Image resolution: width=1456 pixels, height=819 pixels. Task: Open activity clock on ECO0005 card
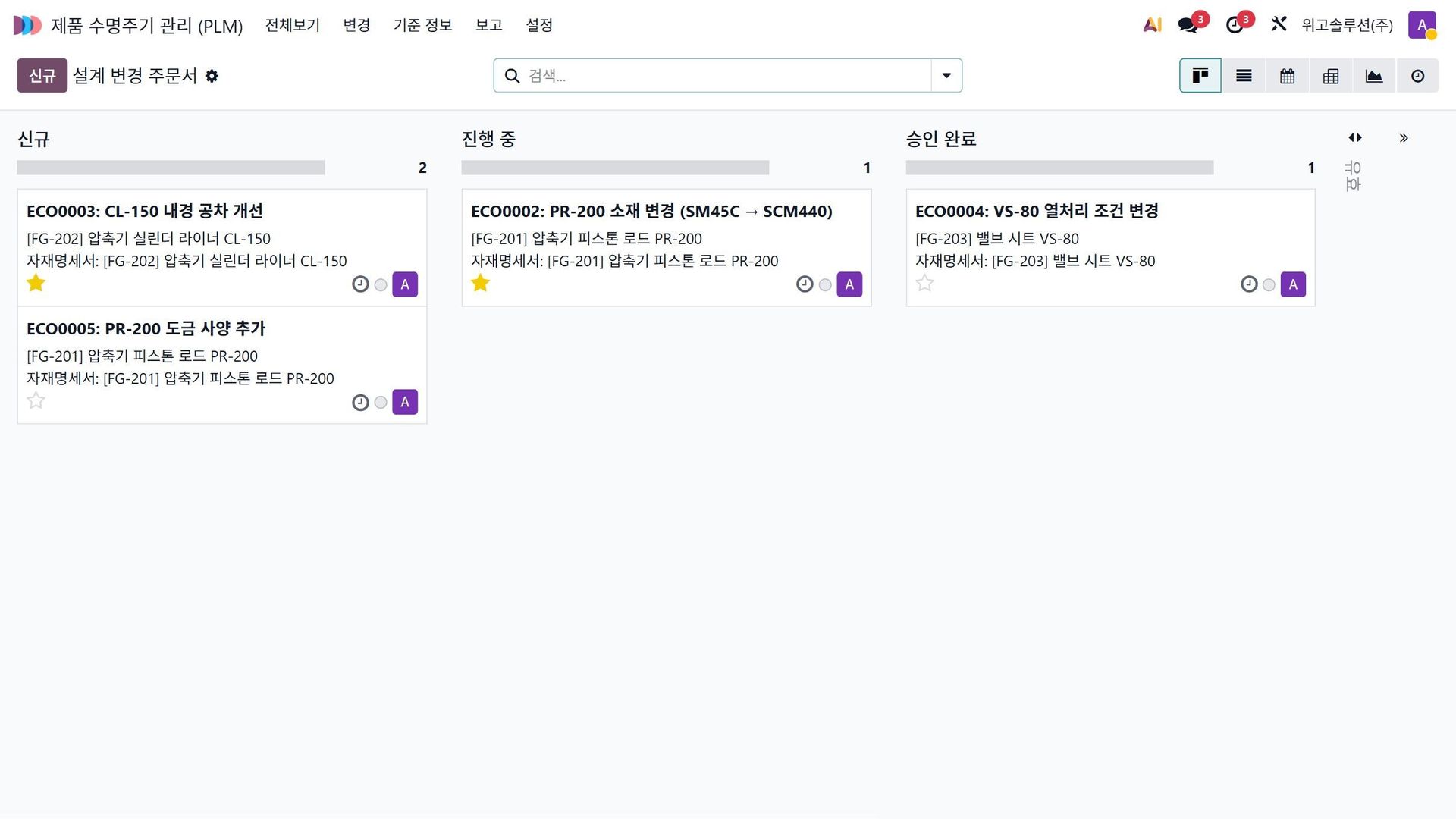click(360, 402)
